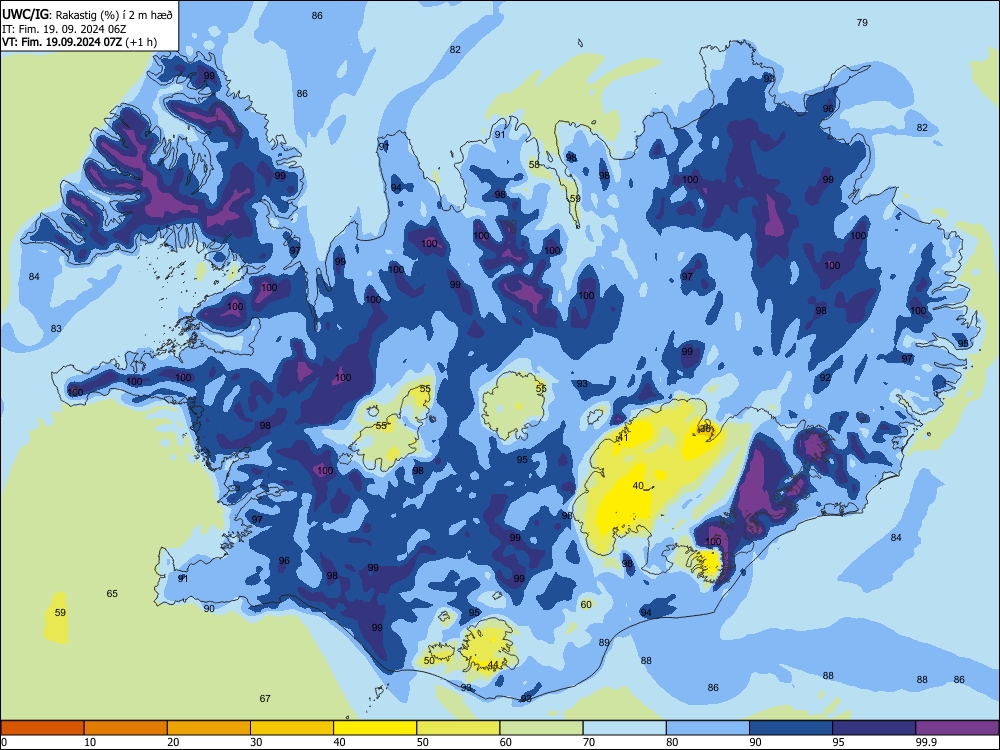Viewport: 1000px width, 750px height.
Task: Pick the pale yellow 50–60 legend swatch
Action: pyautogui.click(x=458, y=728)
